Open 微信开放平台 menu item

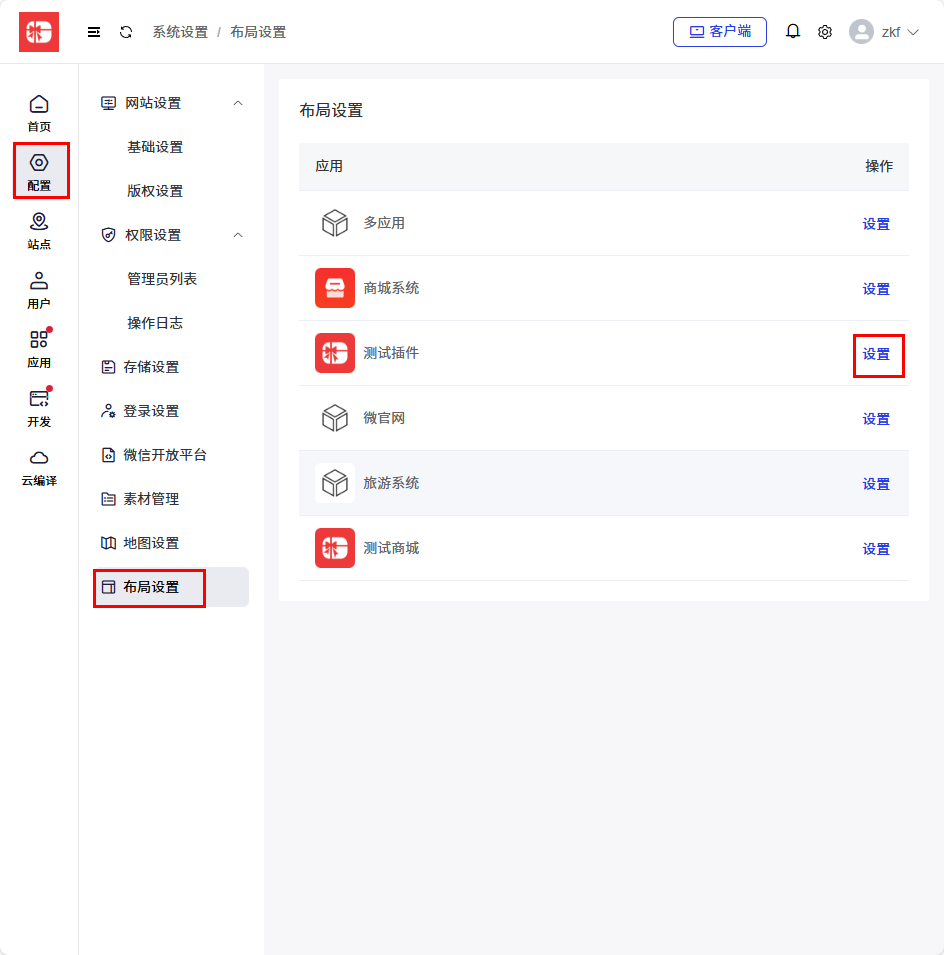pyautogui.click(x=165, y=455)
